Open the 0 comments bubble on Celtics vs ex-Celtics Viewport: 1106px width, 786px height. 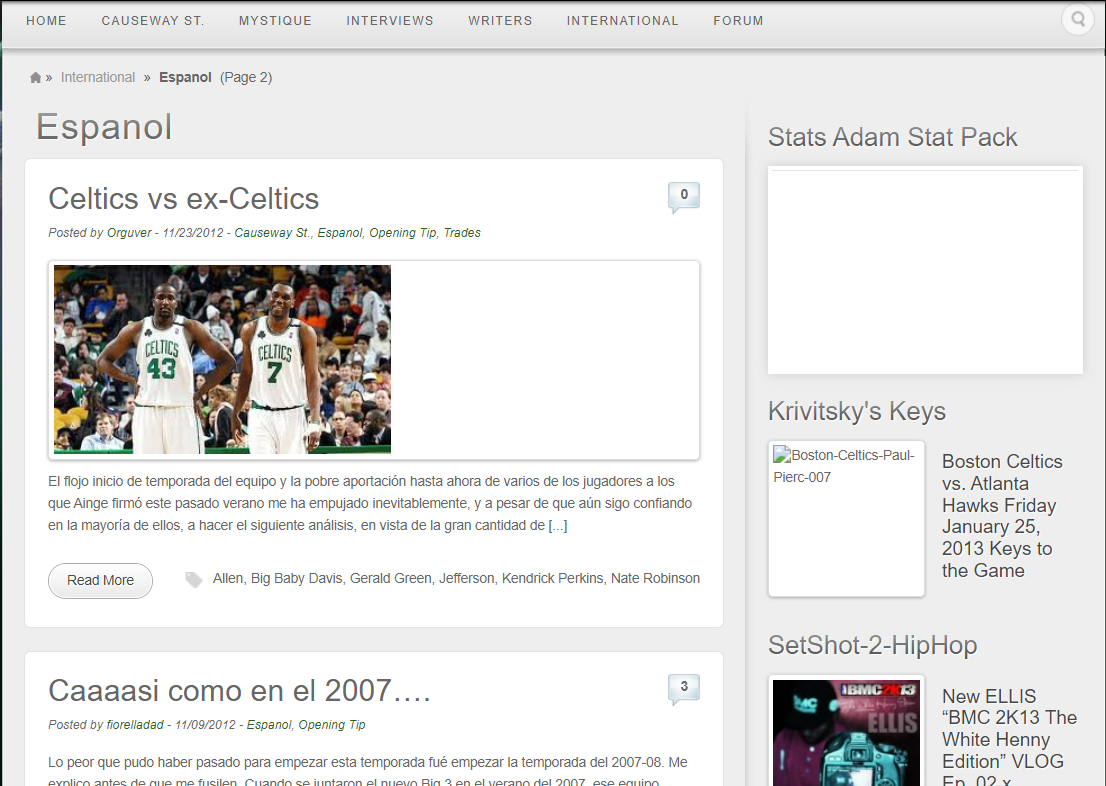683,196
